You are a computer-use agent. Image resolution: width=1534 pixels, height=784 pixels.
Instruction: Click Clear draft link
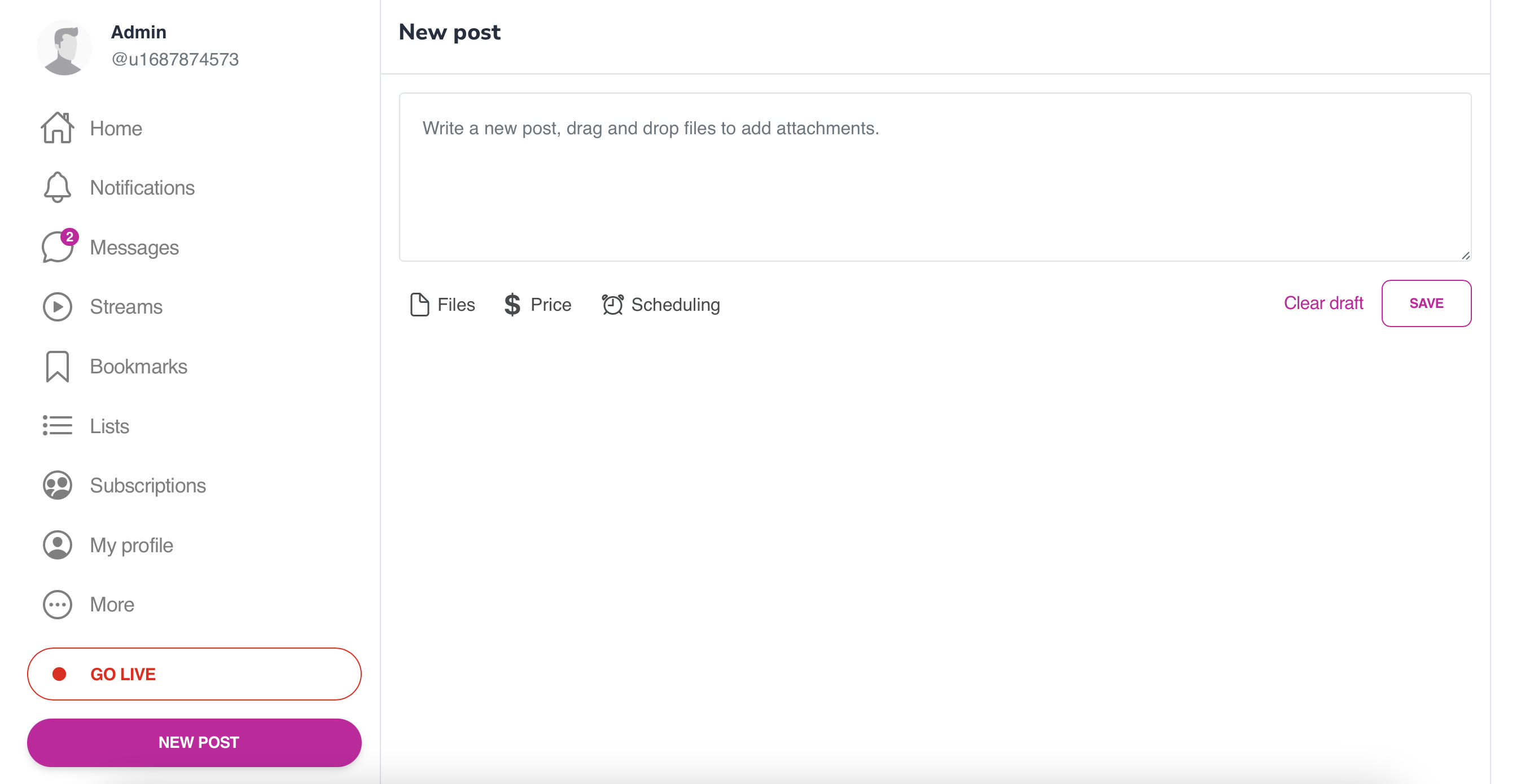(1322, 303)
